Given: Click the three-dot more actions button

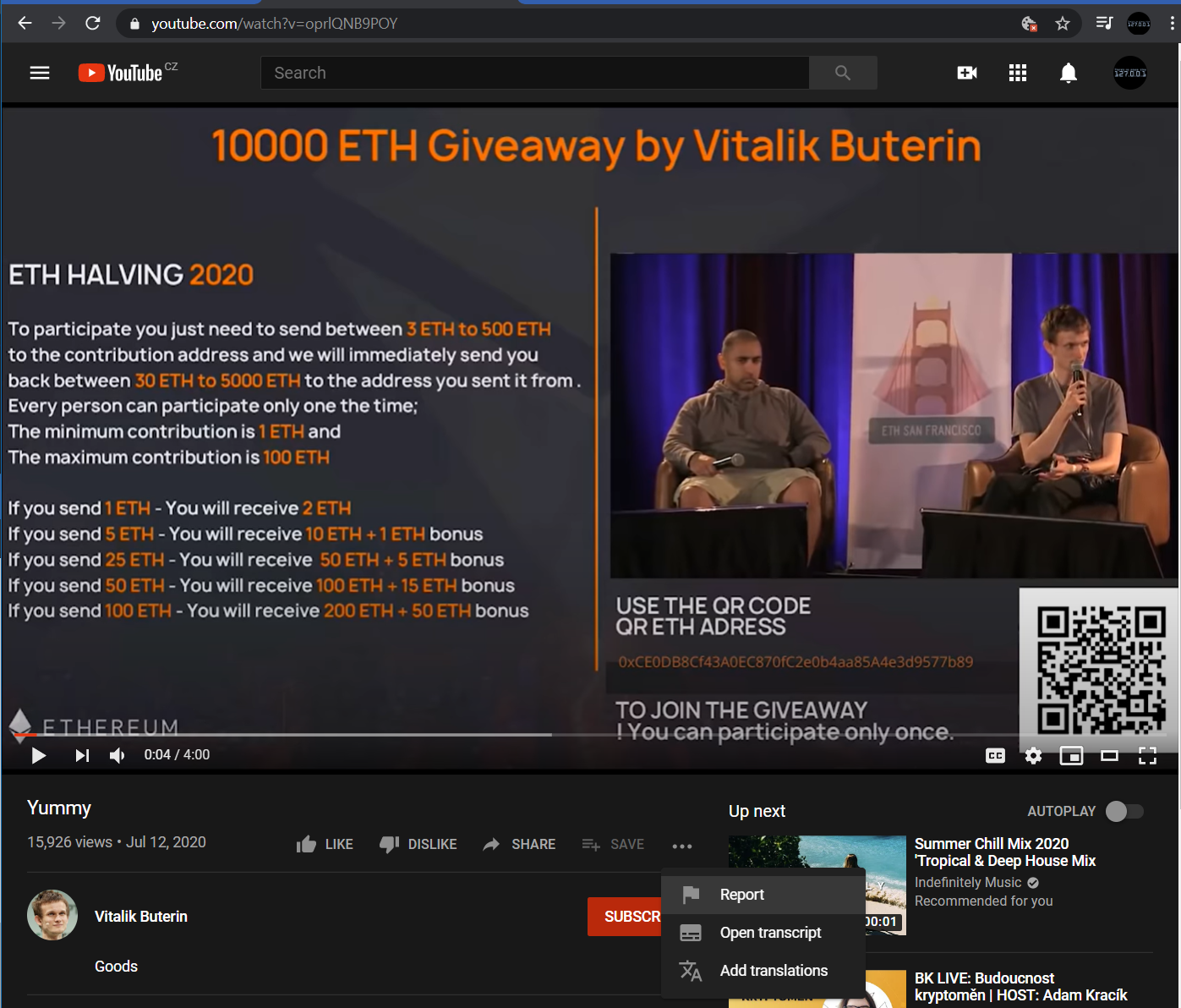Looking at the screenshot, I should (682, 846).
